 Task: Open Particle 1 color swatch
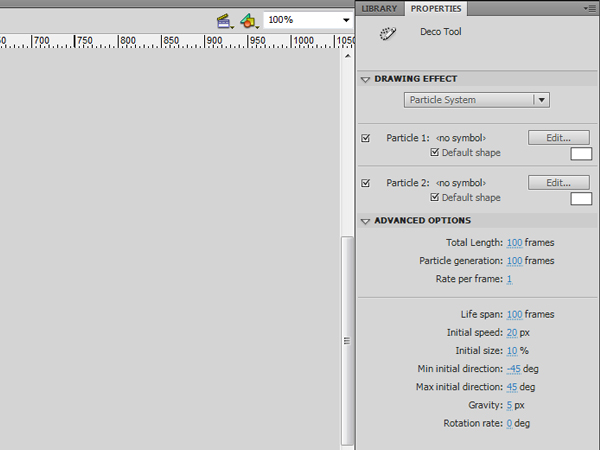click(x=581, y=154)
